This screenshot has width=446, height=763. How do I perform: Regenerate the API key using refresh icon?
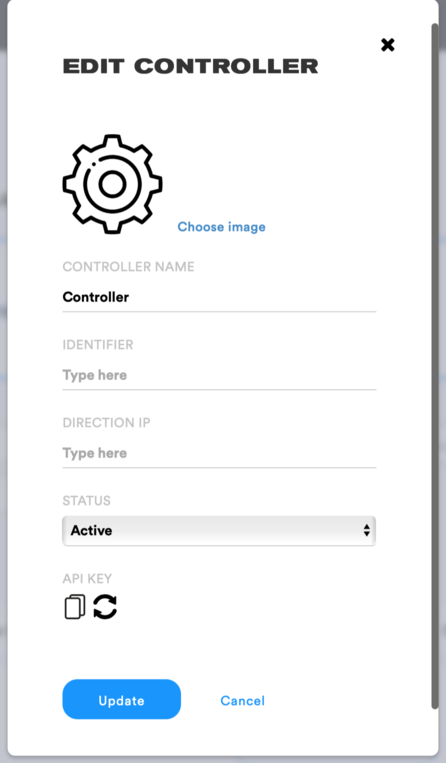pos(105,607)
